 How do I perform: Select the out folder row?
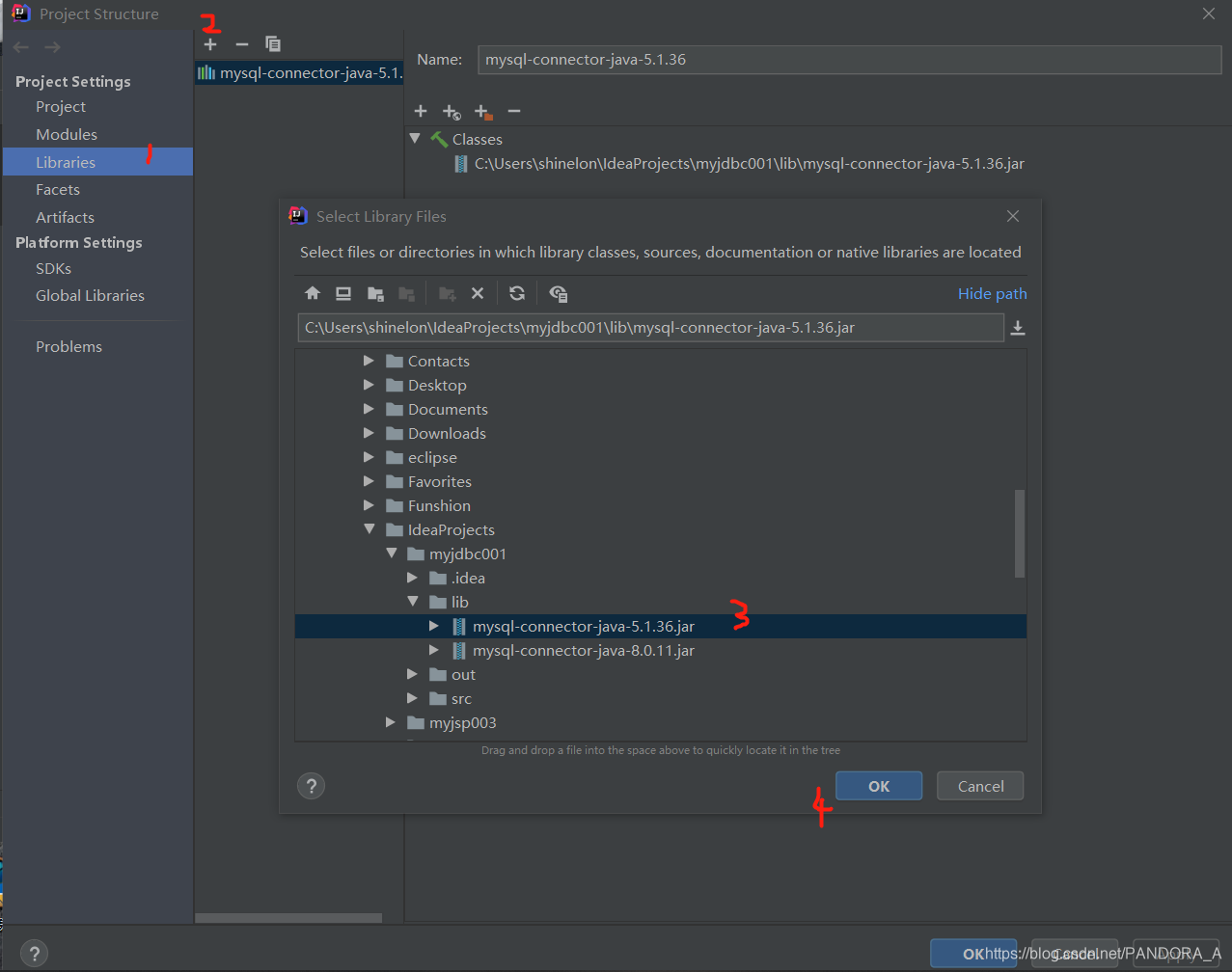[x=661, y=674]
